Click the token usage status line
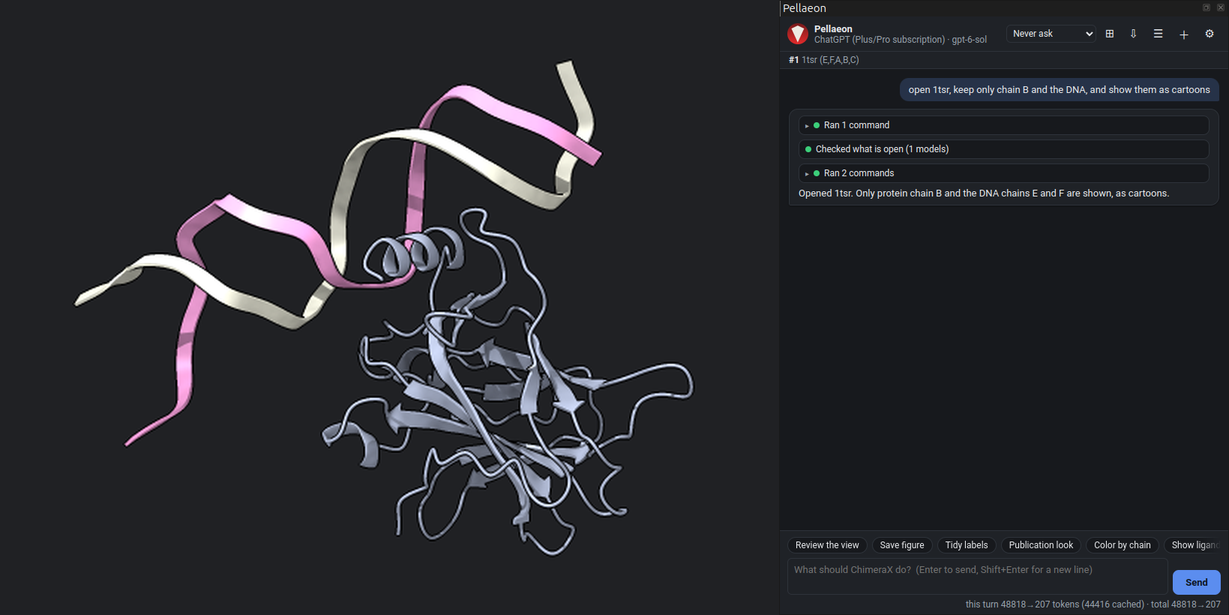Image resolution: width=1229 pixels, height=615 pixels. click(1092, 605)
